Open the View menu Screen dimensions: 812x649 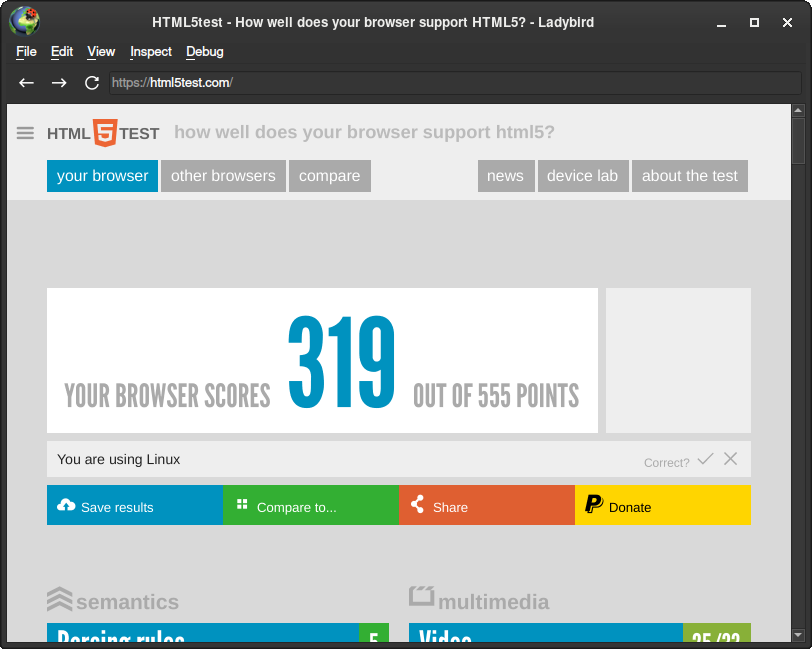pos(101,52)
